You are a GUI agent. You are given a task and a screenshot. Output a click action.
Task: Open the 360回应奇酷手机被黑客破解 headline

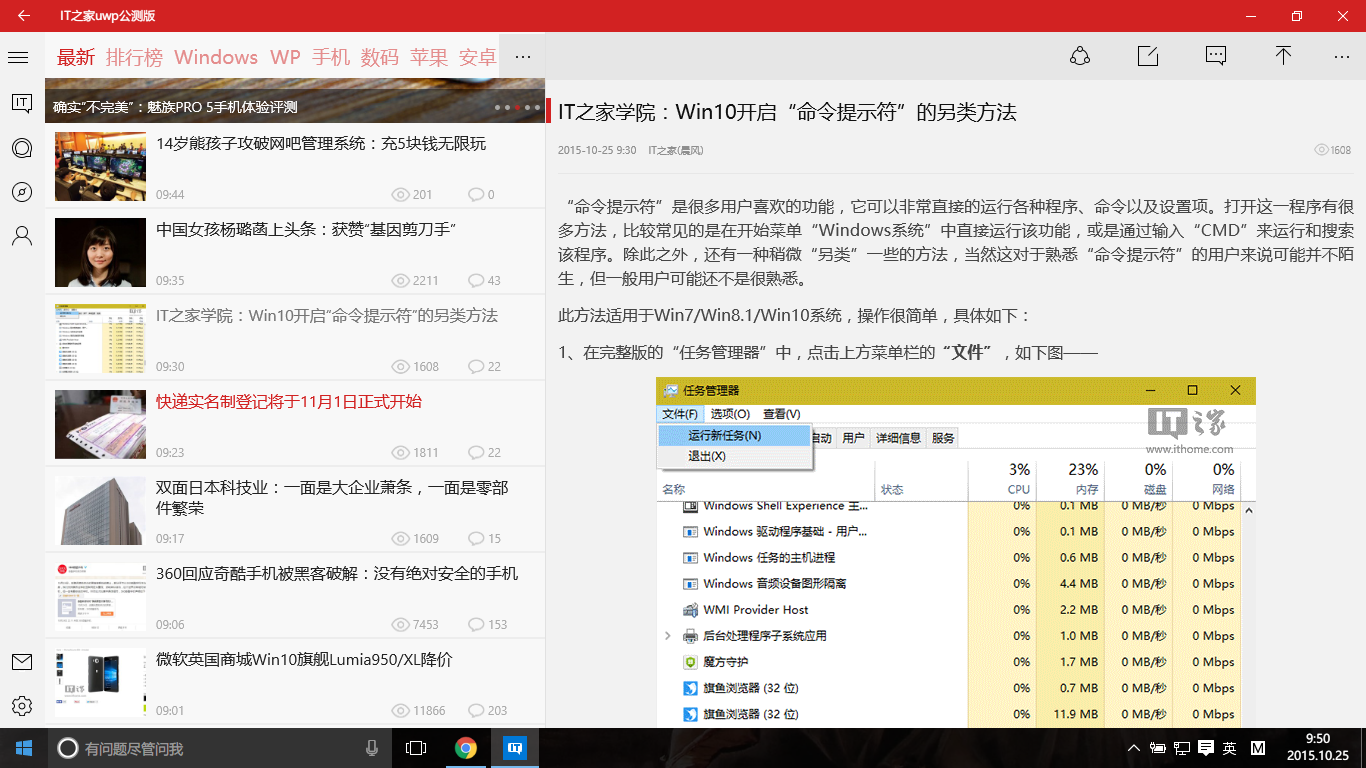(337, 574)
